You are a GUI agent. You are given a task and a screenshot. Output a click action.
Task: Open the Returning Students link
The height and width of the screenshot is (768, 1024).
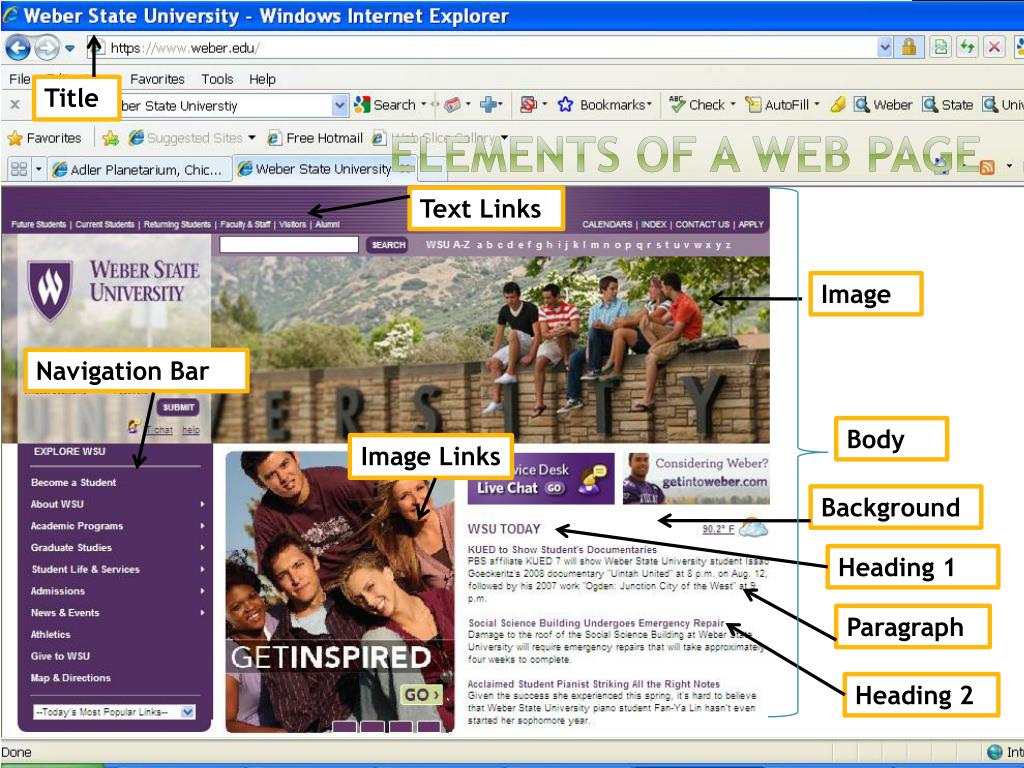pos(177,224)
